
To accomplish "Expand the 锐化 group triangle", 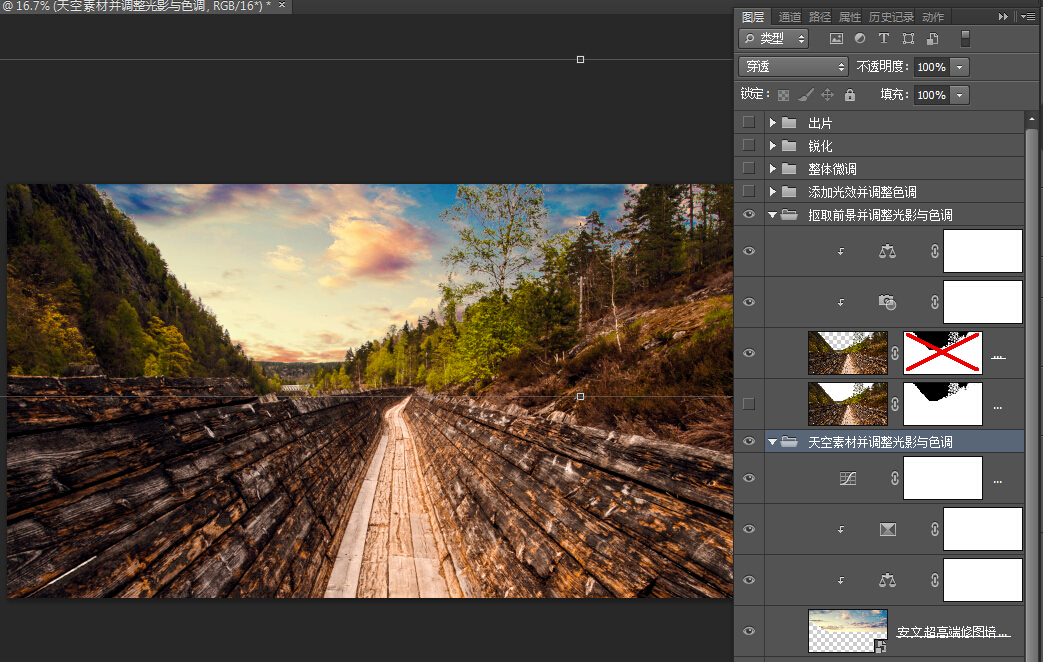I will point(772,146).
